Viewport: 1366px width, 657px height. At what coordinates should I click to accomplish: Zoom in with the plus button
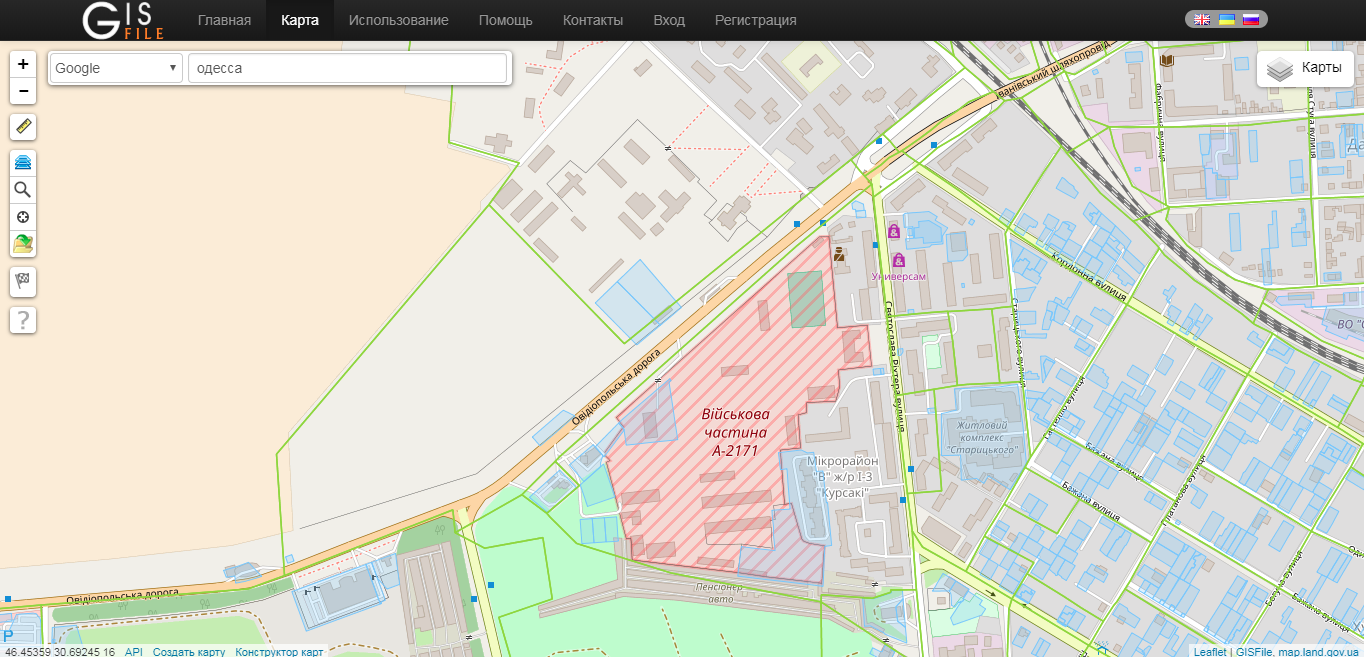pos(23,64)
